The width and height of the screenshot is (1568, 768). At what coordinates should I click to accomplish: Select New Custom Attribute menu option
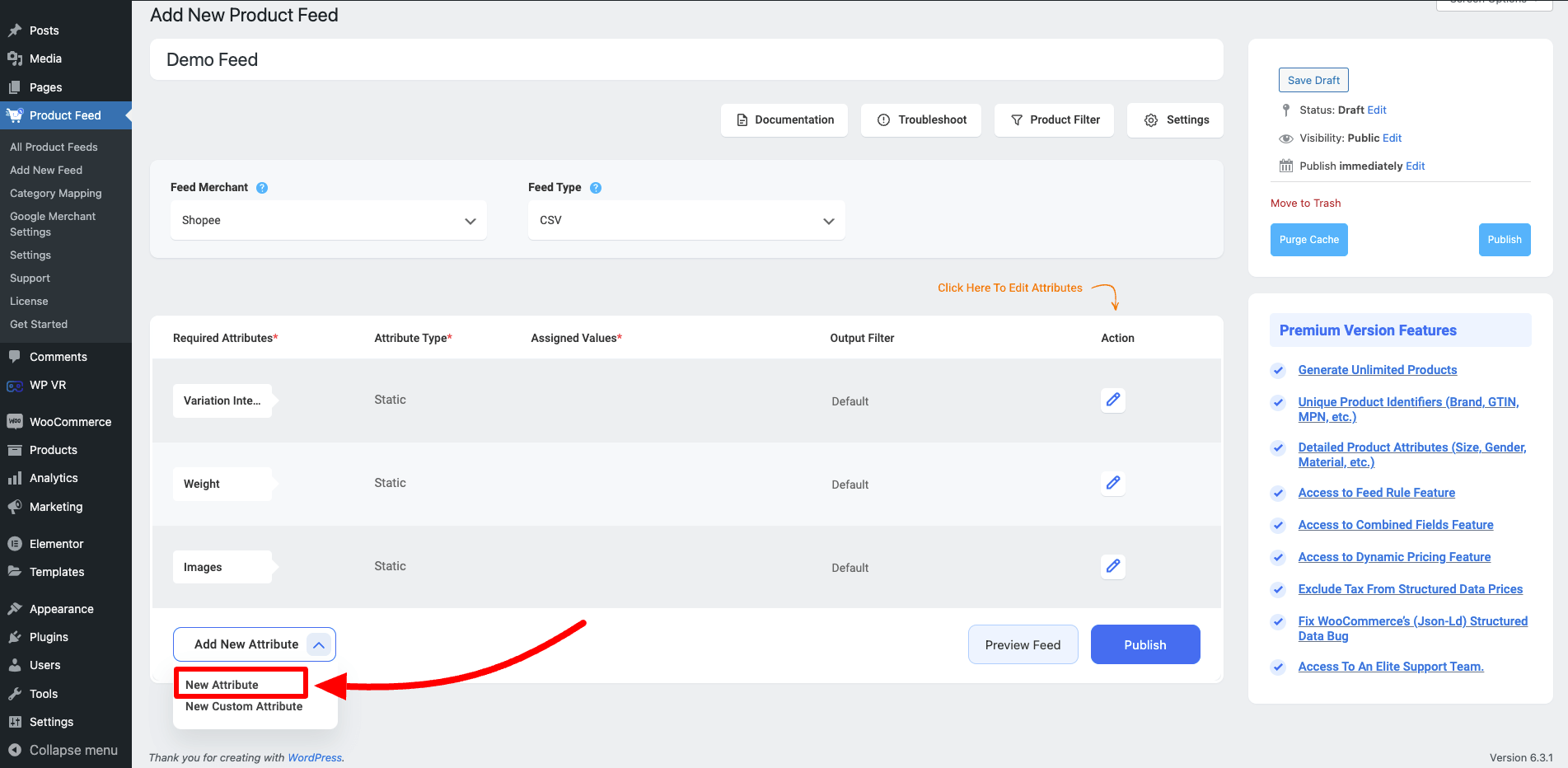tap(244, 706)
